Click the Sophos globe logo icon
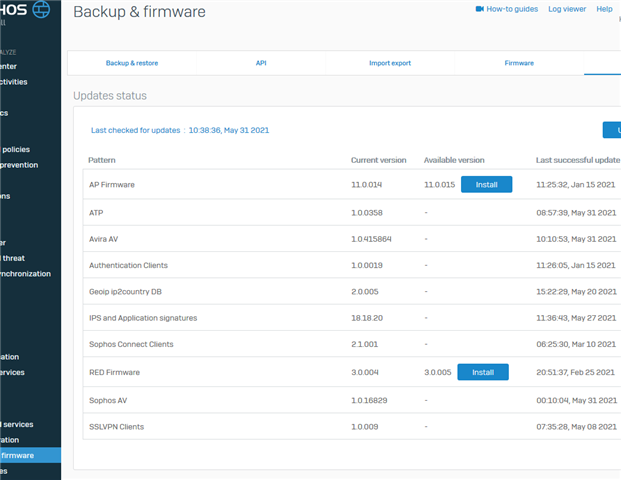This screenshot has width=621, height=480. coord(41,9)
